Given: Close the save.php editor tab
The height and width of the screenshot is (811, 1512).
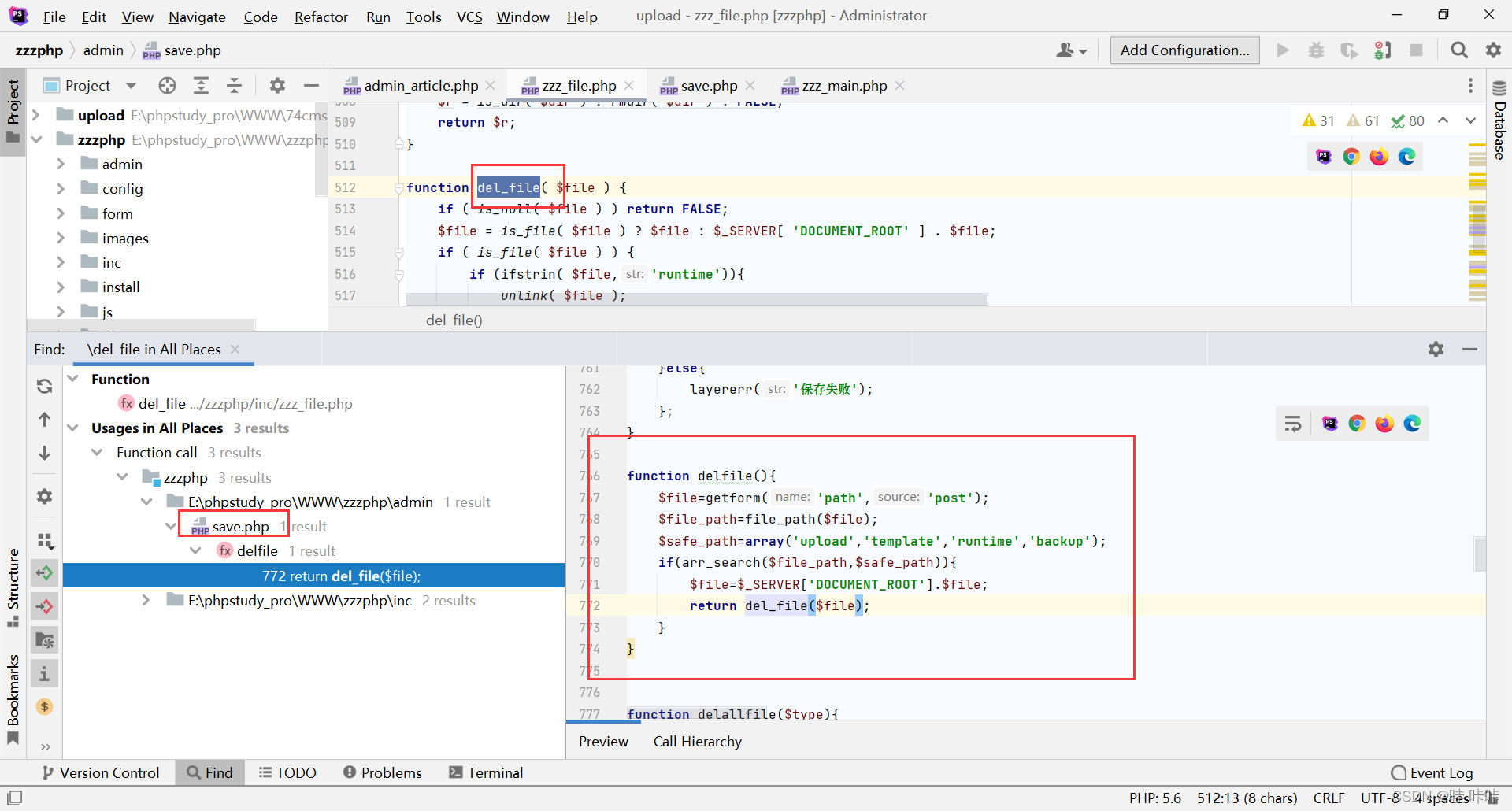Looking at the screenshot, I should pos(750,85).
